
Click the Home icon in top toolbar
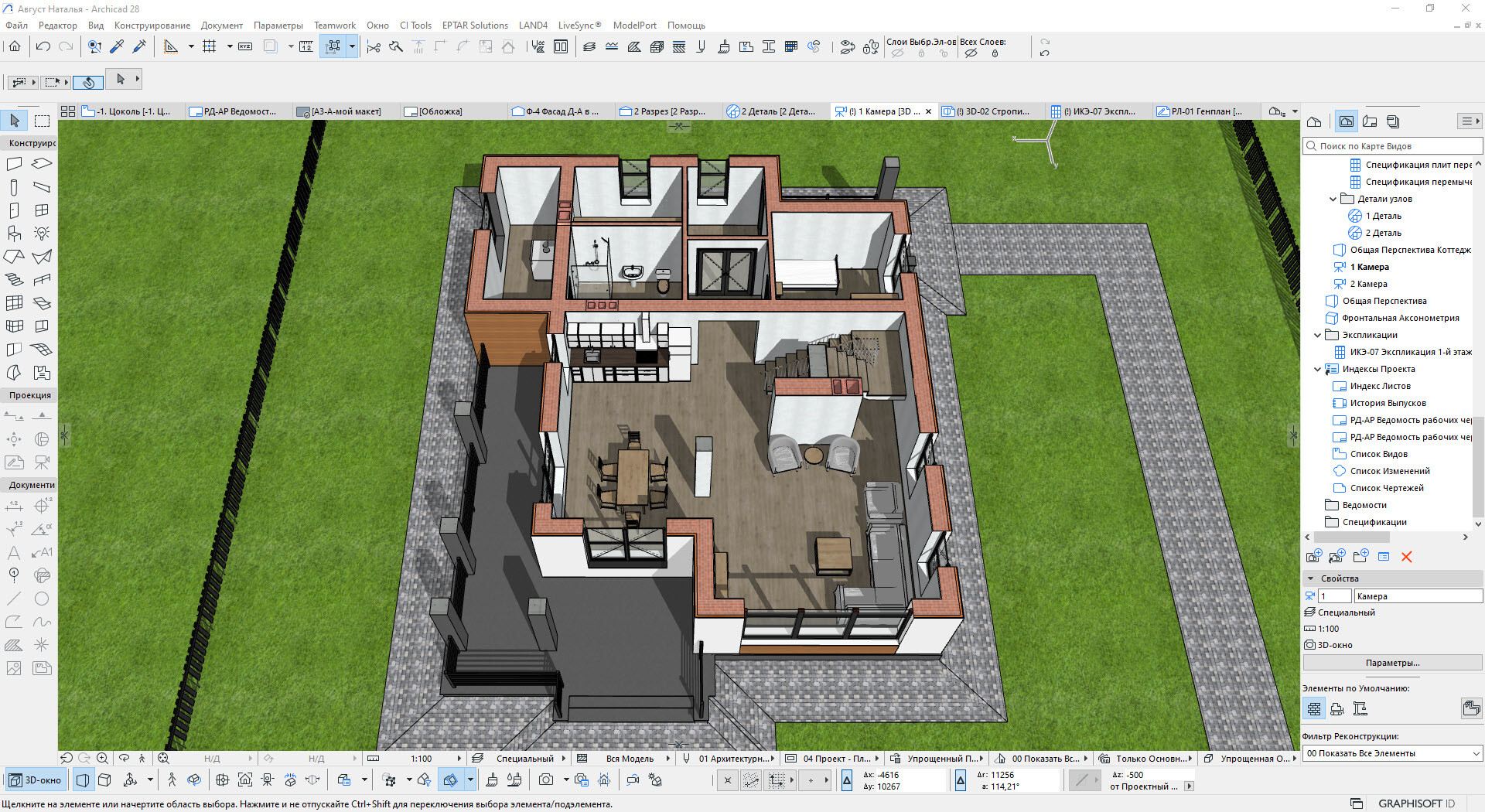coord(15,47)
